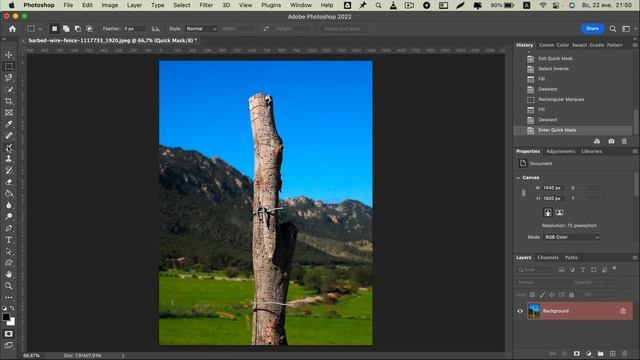This screenshot has width=640, height=360.
Task: Click the Exit Quick Mask history state
Action: [555, 58]
